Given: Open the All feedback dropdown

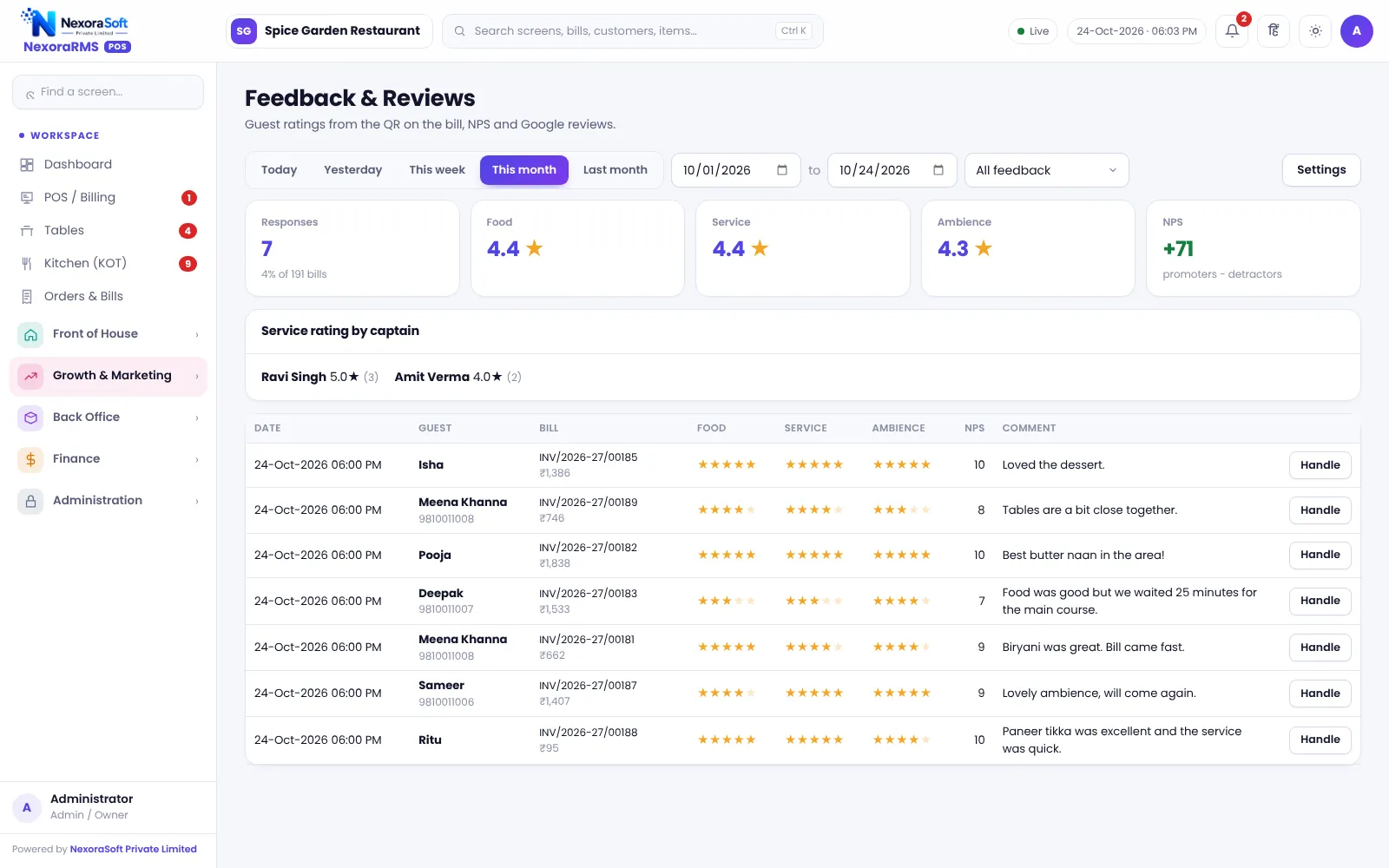Looking at the screenshot, I should (x=1047, y=170).
